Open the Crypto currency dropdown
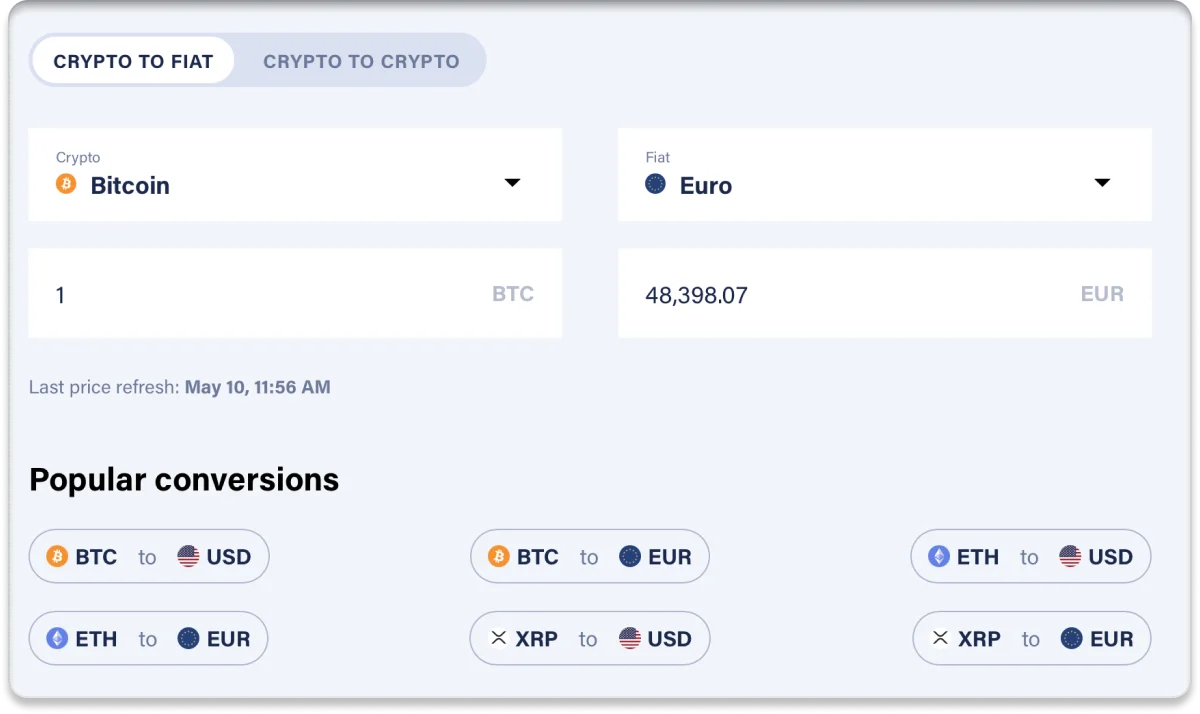 click(x=512, y=183)
